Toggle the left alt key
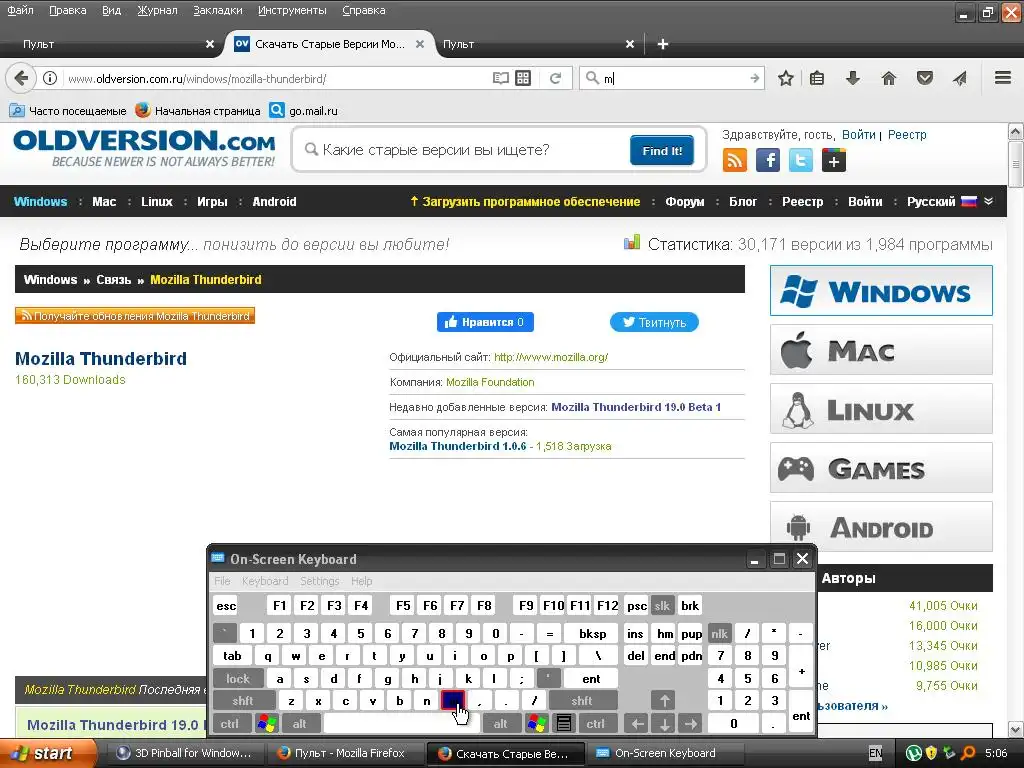The image size is (1024, 768). point(300,724)
